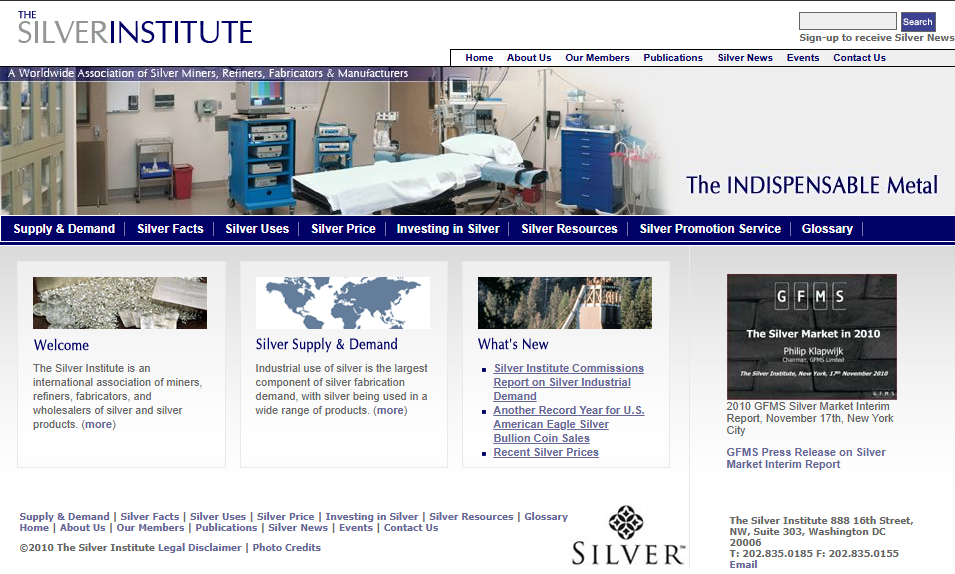The width and height of the screenshot is (955, 574).
Task: Click the Search button
Action: point(917,21)
